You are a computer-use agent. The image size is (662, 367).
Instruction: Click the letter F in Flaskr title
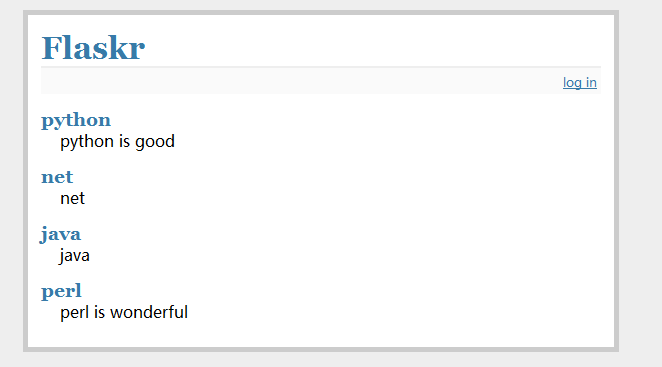pyautogui.click(x=51, y=48)
